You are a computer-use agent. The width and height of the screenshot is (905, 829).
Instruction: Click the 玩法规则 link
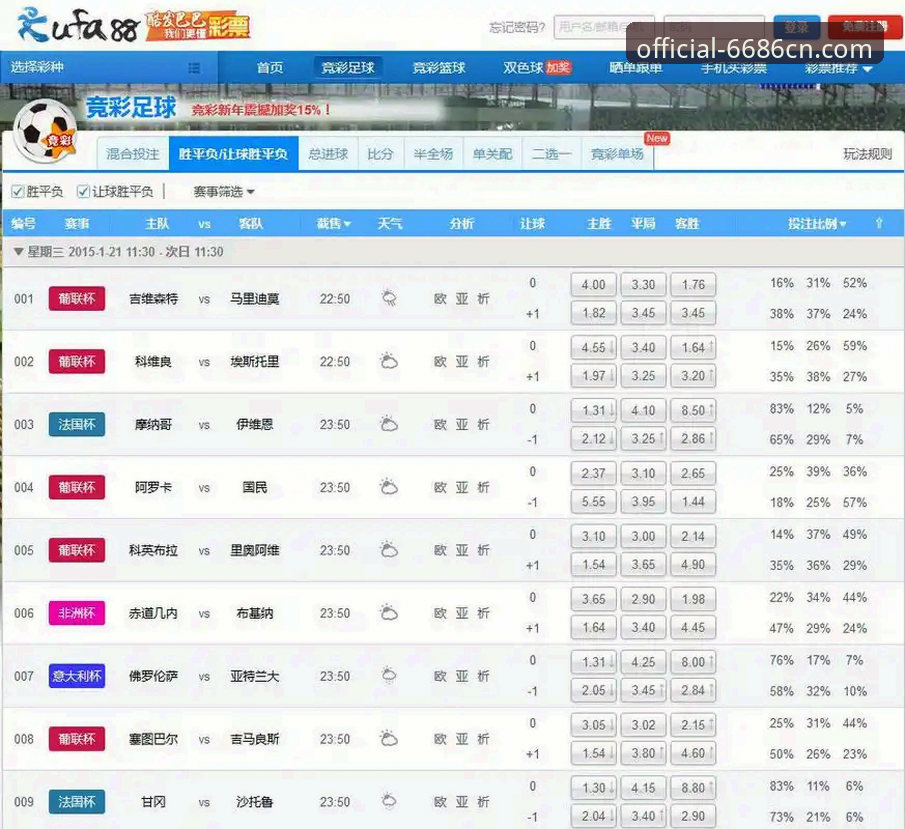coord(867,154)
